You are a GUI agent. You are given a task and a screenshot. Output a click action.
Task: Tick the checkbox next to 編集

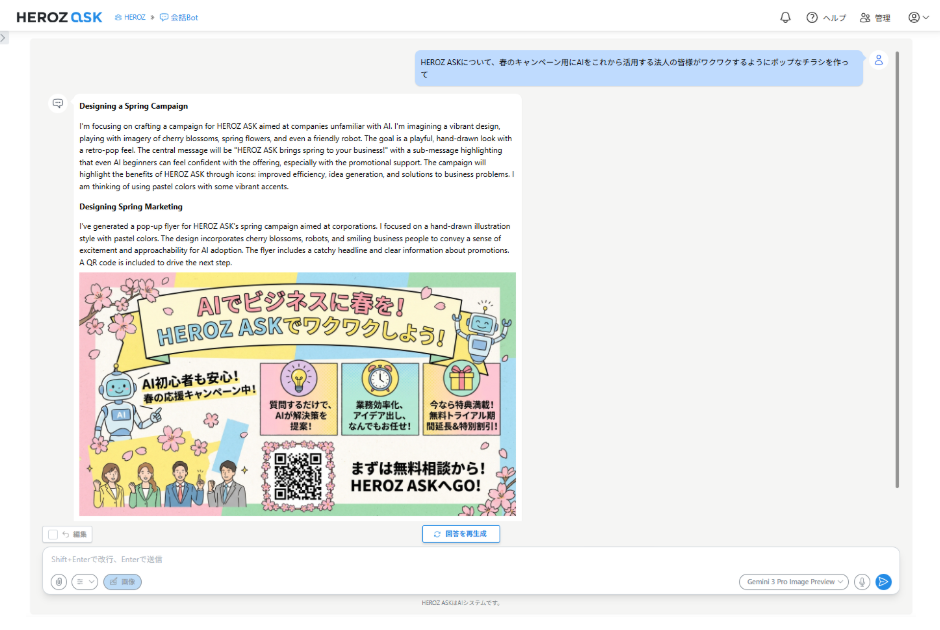point(53,534)
